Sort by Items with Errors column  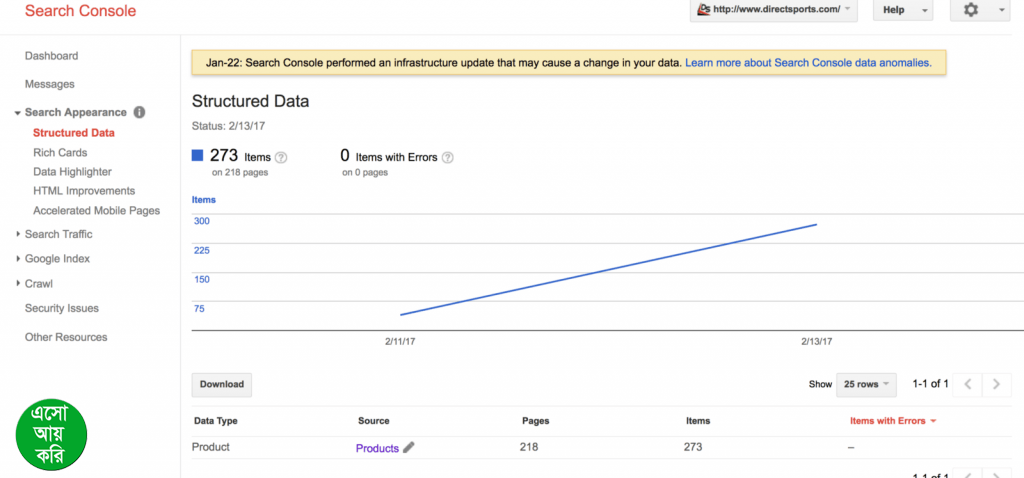pos(892,421)
